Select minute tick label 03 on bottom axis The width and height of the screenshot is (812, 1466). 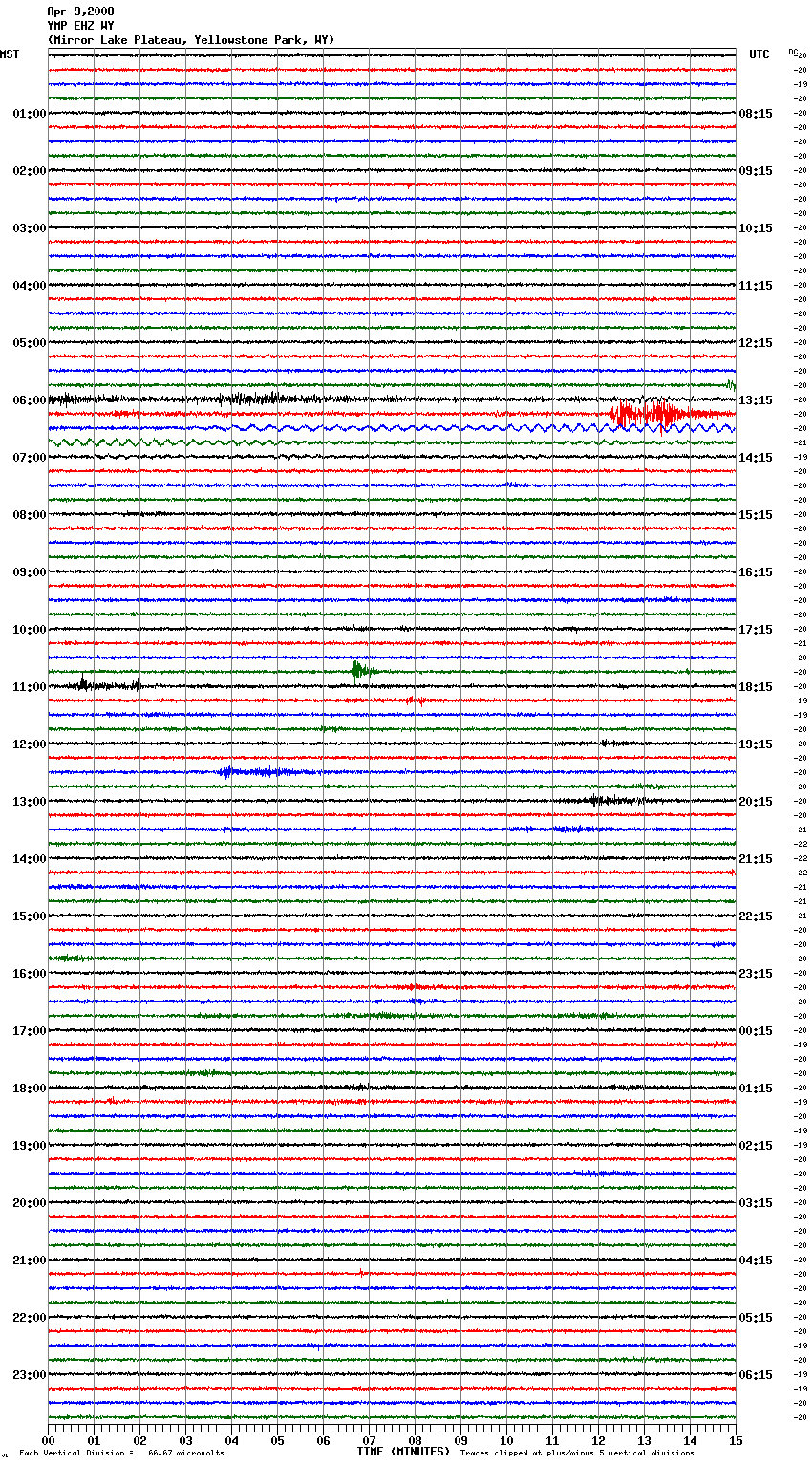[x=185, y=1440]
